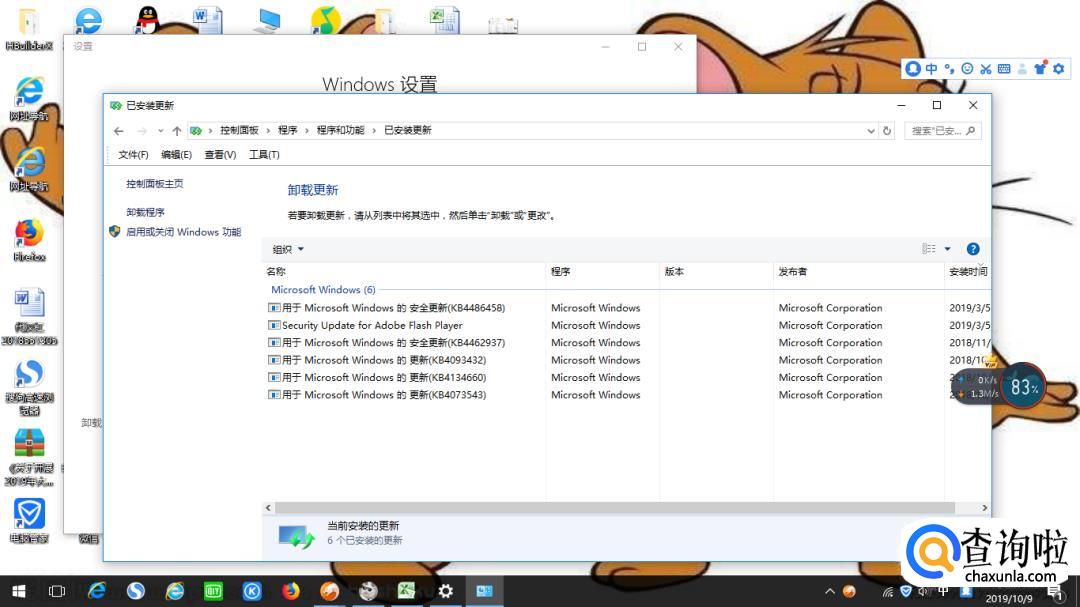Open the recent locations dropdown arrow
This screenshot has height=607, width=1080.
(x=160, y=130)
